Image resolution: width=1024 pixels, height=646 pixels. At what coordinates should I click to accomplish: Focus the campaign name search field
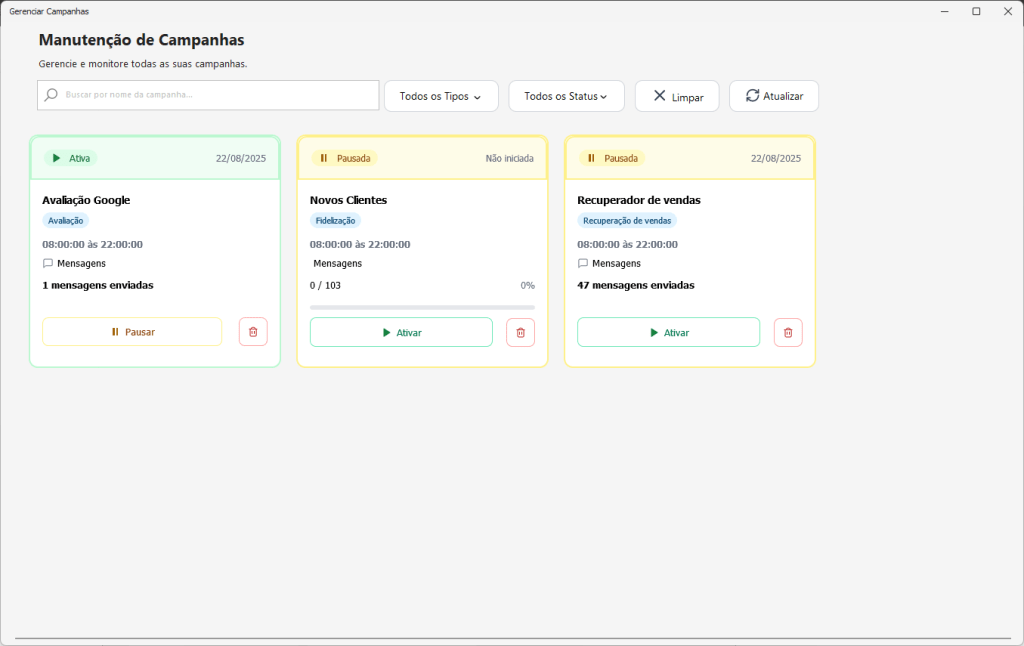[x=208, y=95]
